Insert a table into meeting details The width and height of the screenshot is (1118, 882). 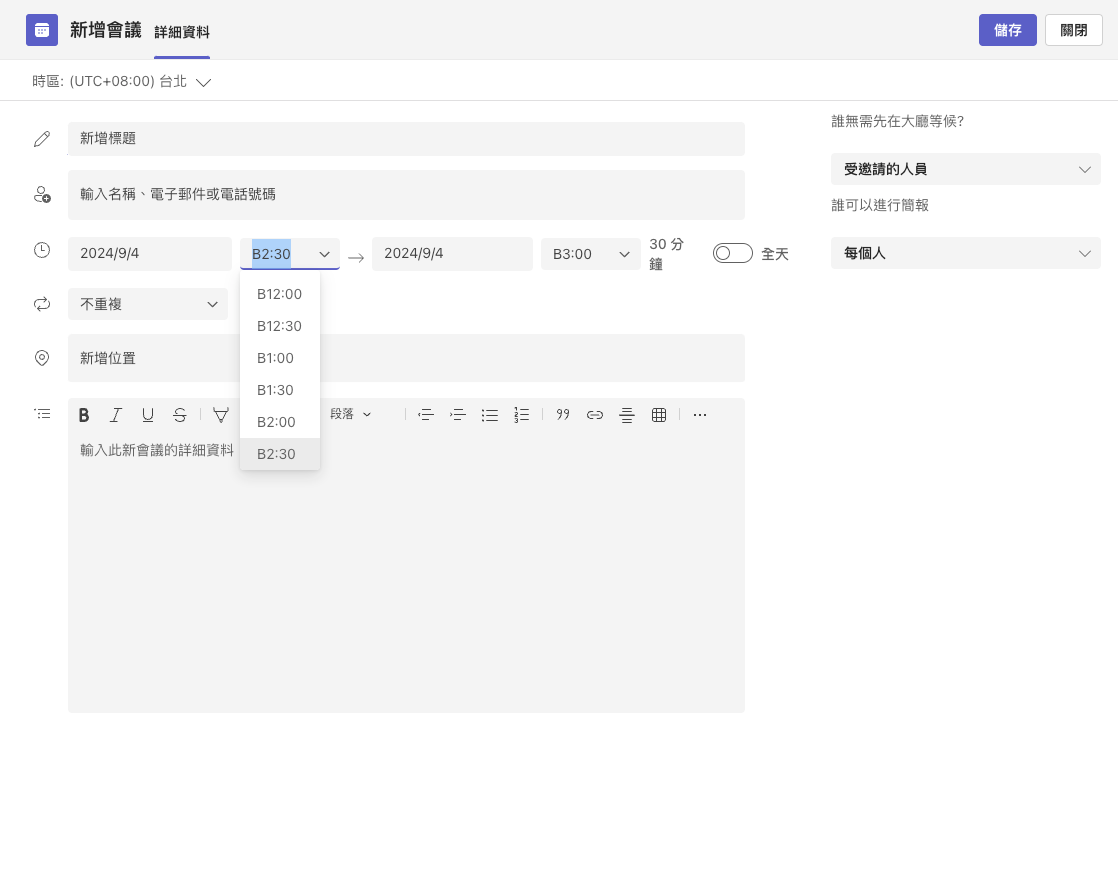click(x=659, y=415)
